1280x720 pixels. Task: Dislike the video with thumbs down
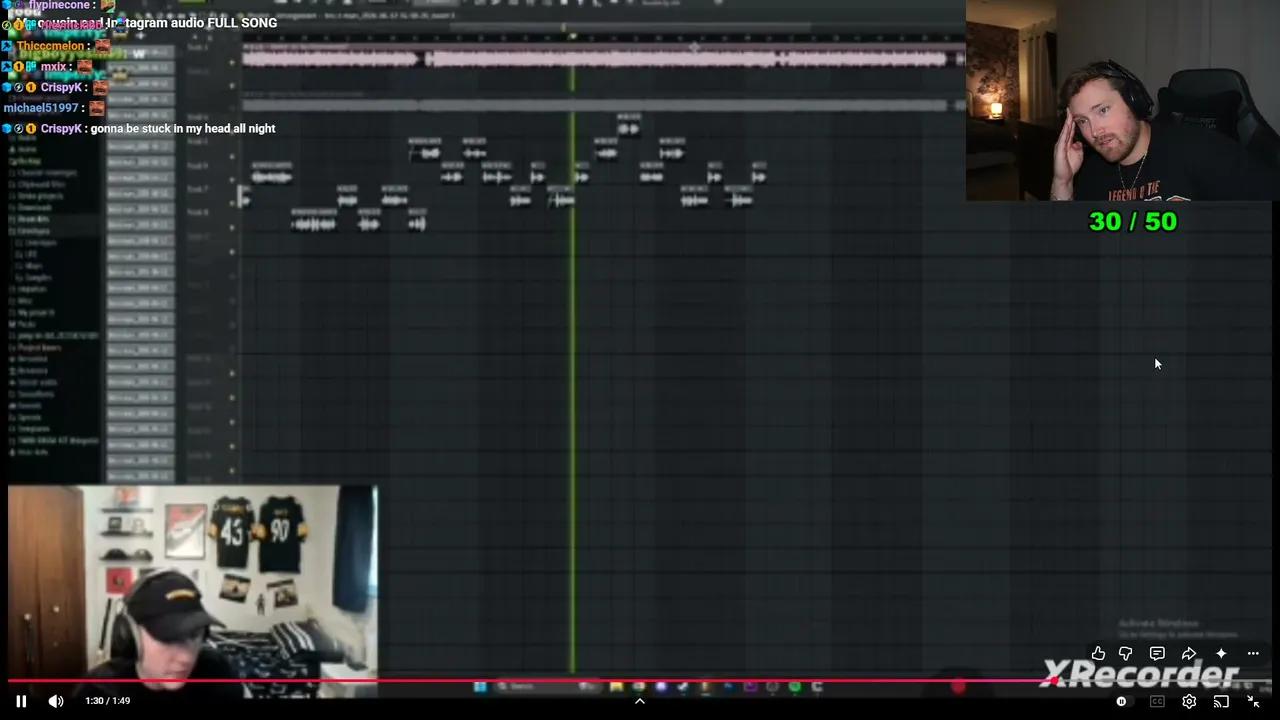point(1125,653)
